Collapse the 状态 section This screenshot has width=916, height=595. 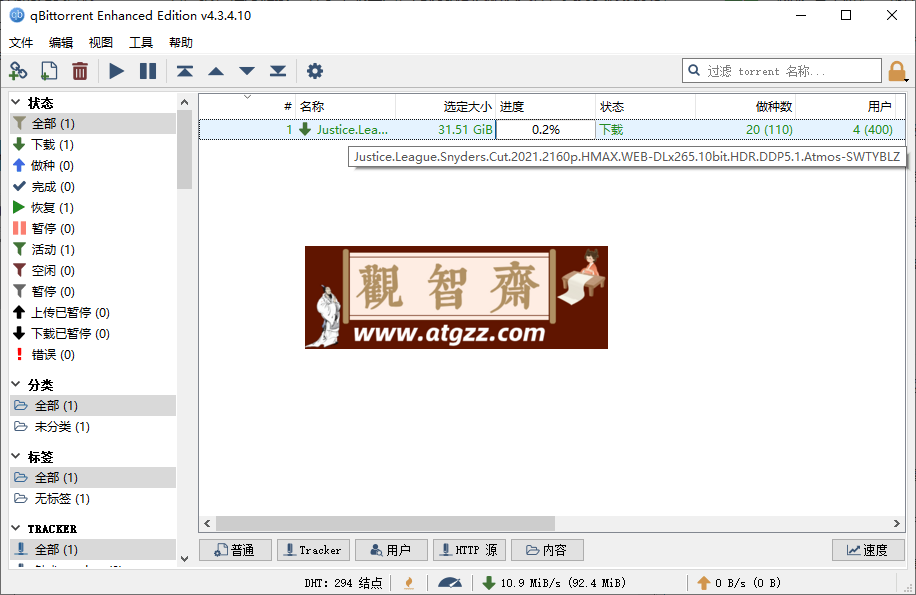(16, 103)
